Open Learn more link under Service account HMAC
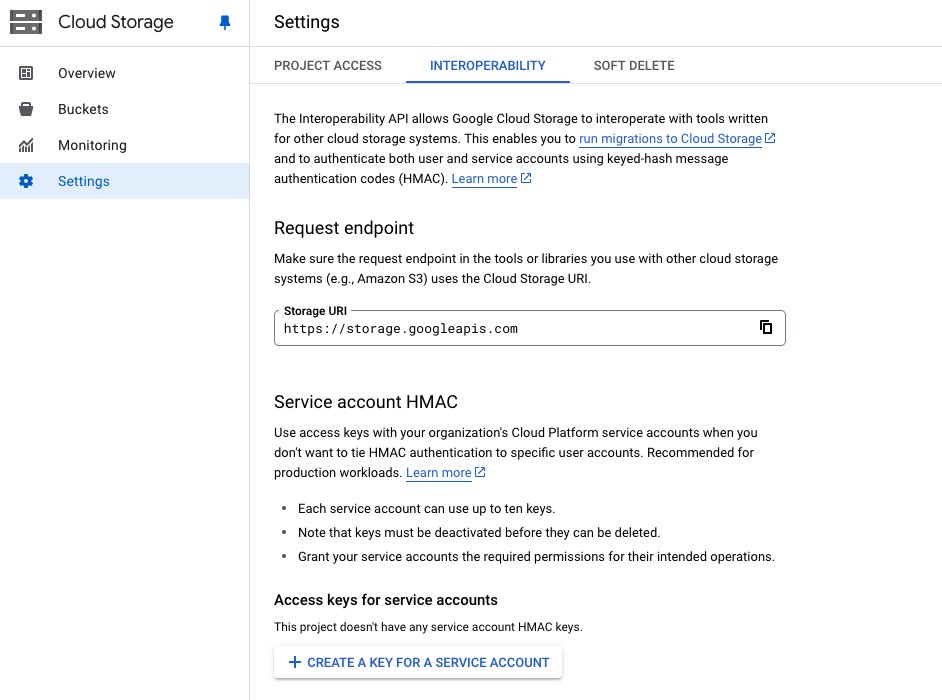The width and height of the screenshot is (942, 700). 439,473
